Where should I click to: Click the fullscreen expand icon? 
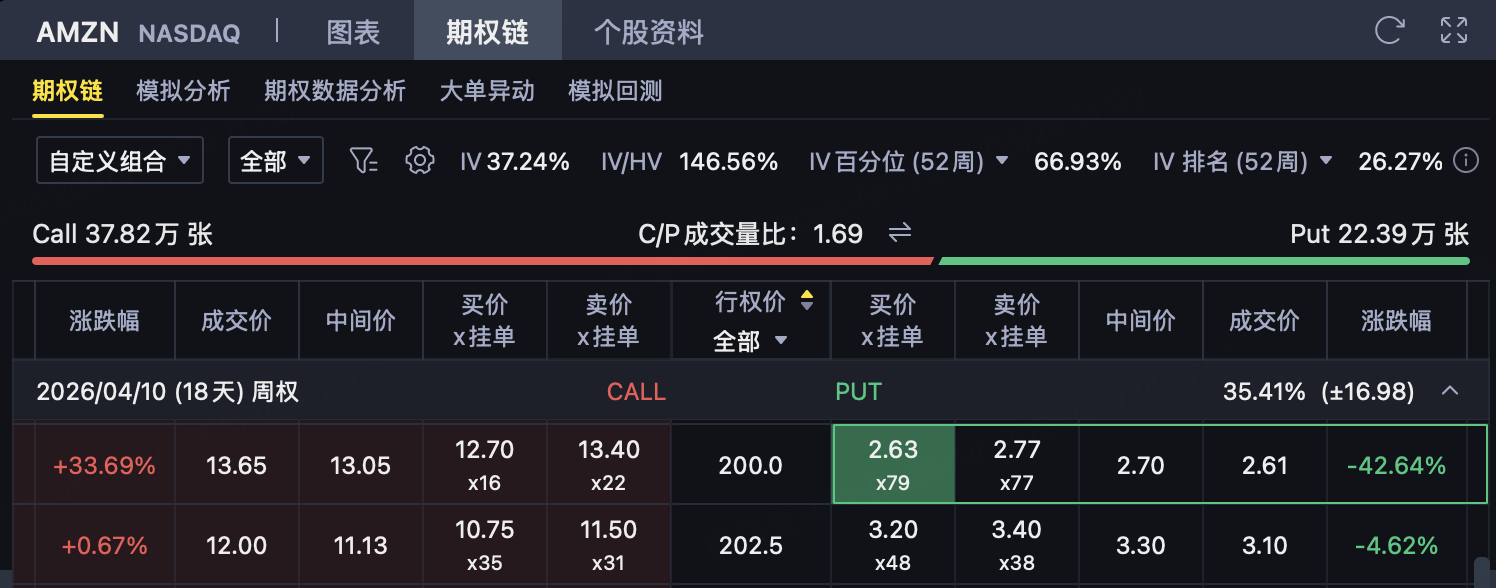pyautogui.click(x=1453, y=30)
